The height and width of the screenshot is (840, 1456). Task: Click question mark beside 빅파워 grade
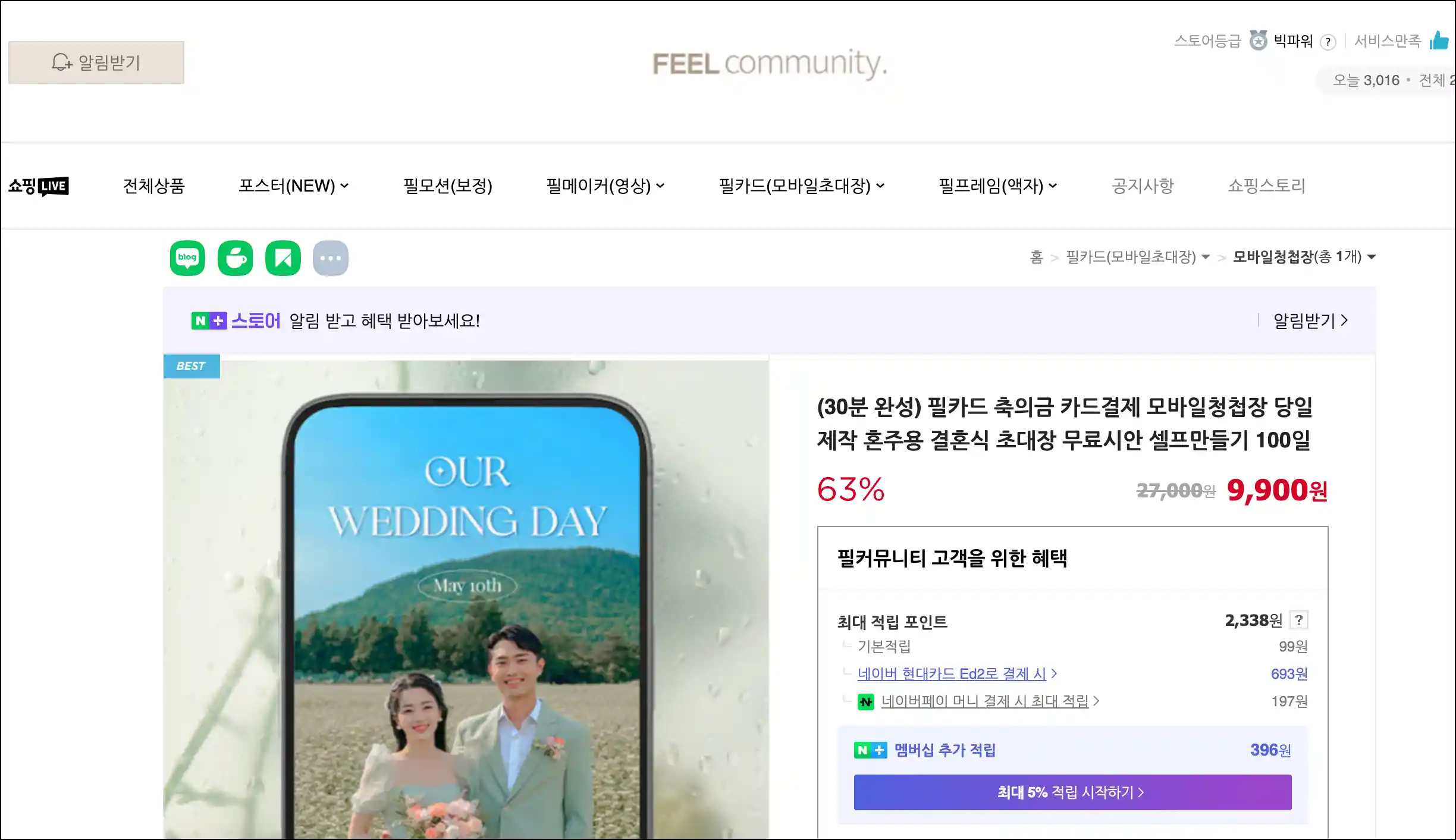click(1328, 42)
